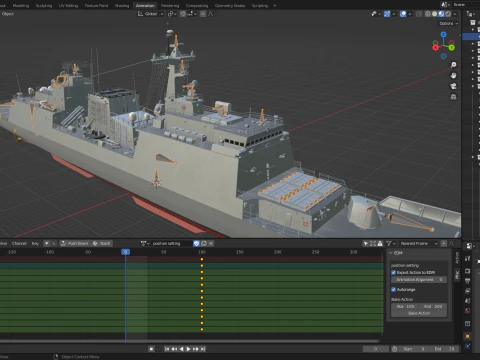480x360 pixels.
Task: Open the pivot point dropdown
Action: [172, 14]
